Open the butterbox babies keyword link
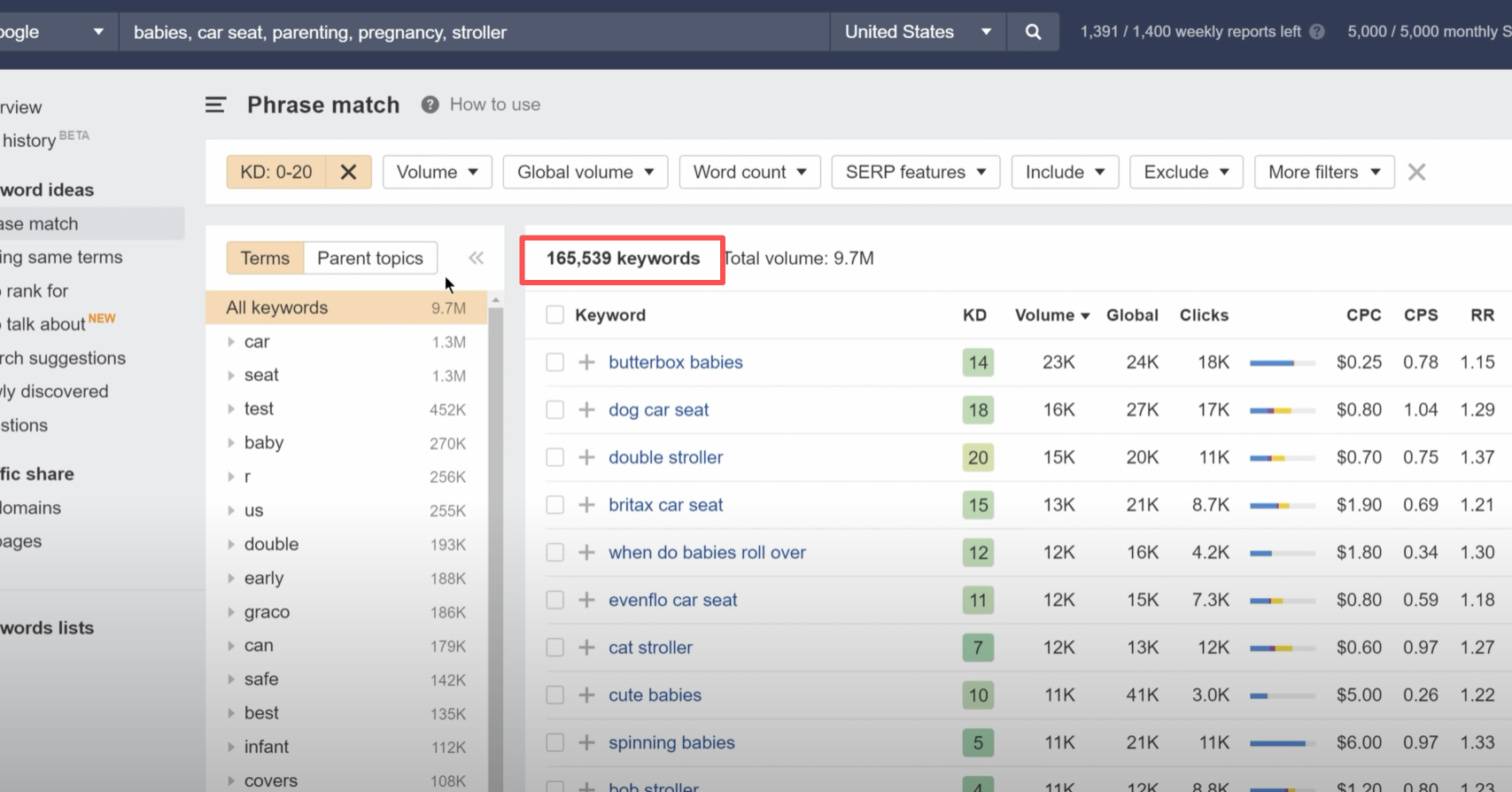 coord(675,362)
